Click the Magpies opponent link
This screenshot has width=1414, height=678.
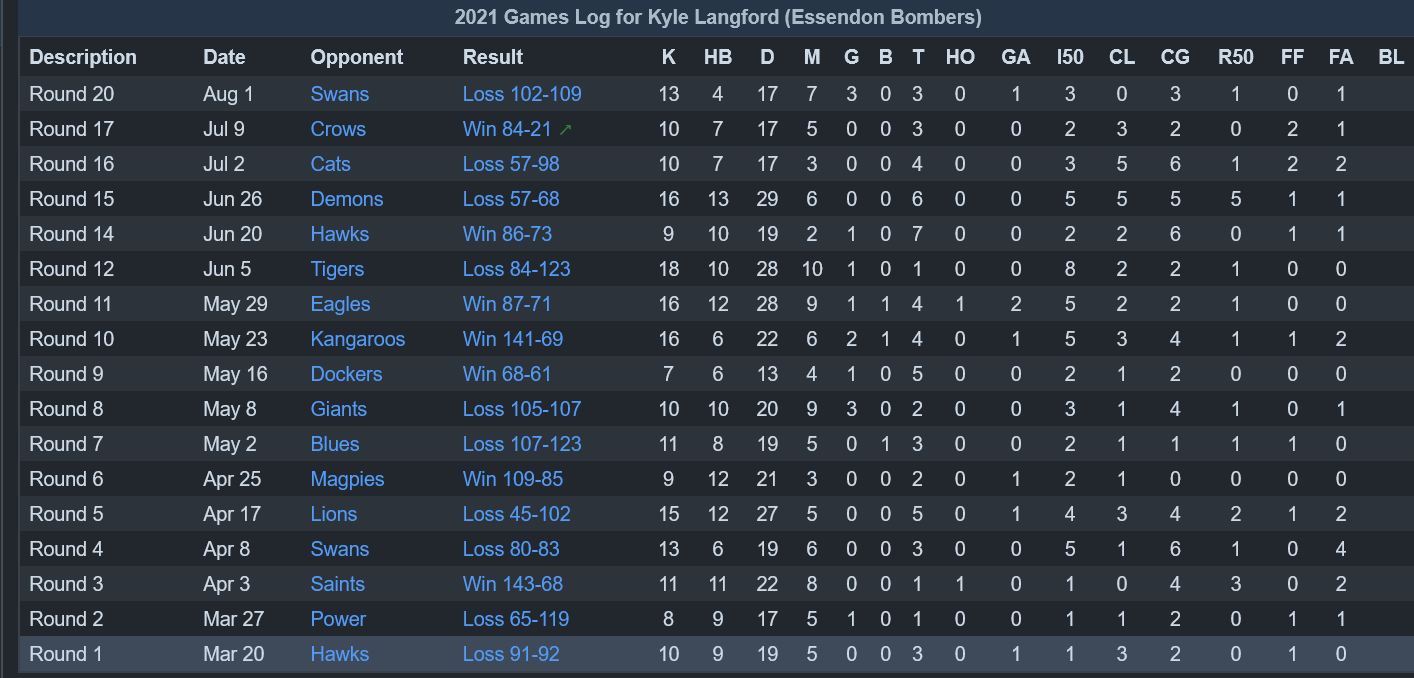tap(348, 479)
